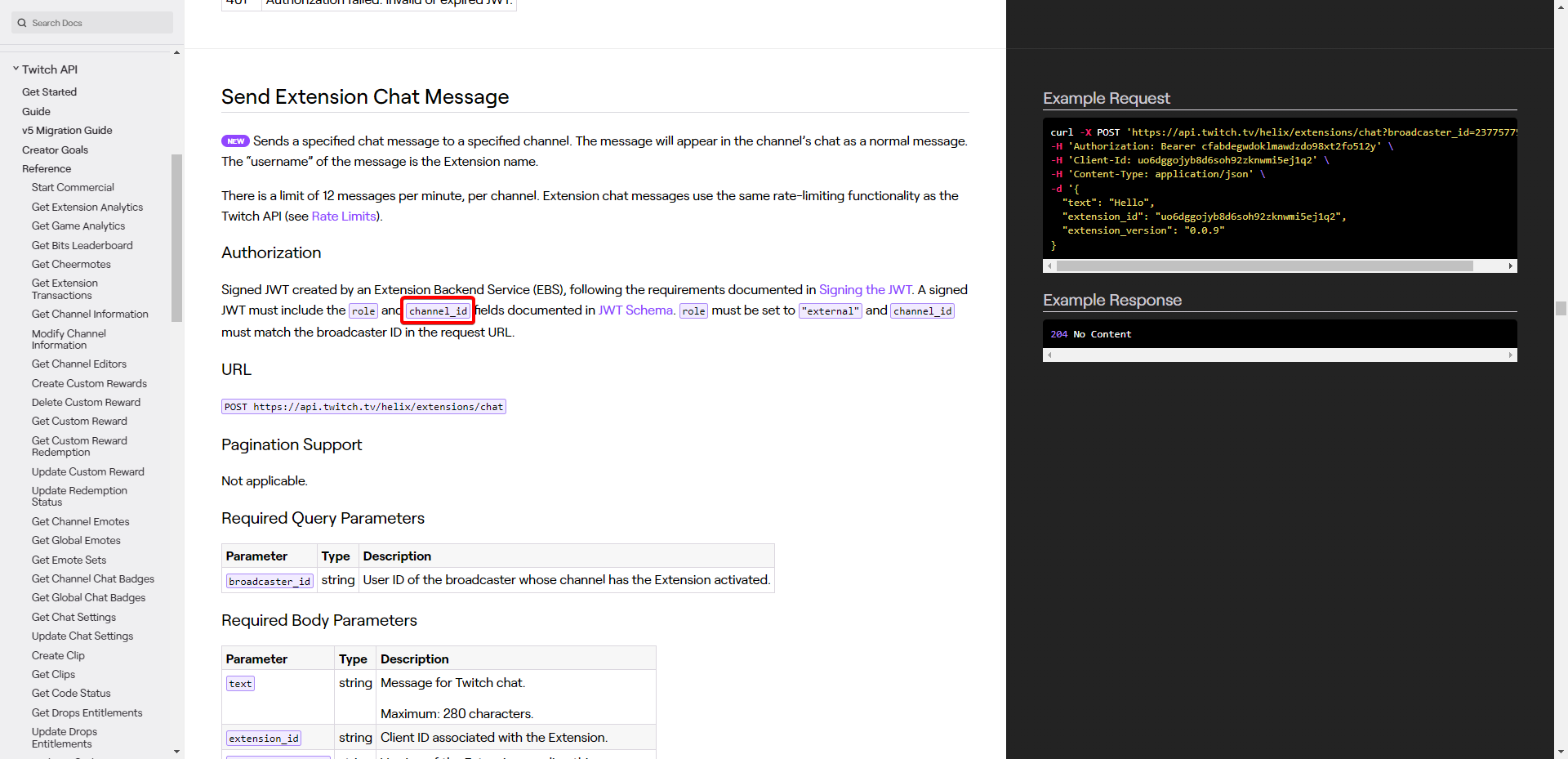The height and width of the screenshot is (759, 1568).
Task: Select Get Bits Leaderboard in the sidebar
Action: pyautogui.click(x=82, y=245)
